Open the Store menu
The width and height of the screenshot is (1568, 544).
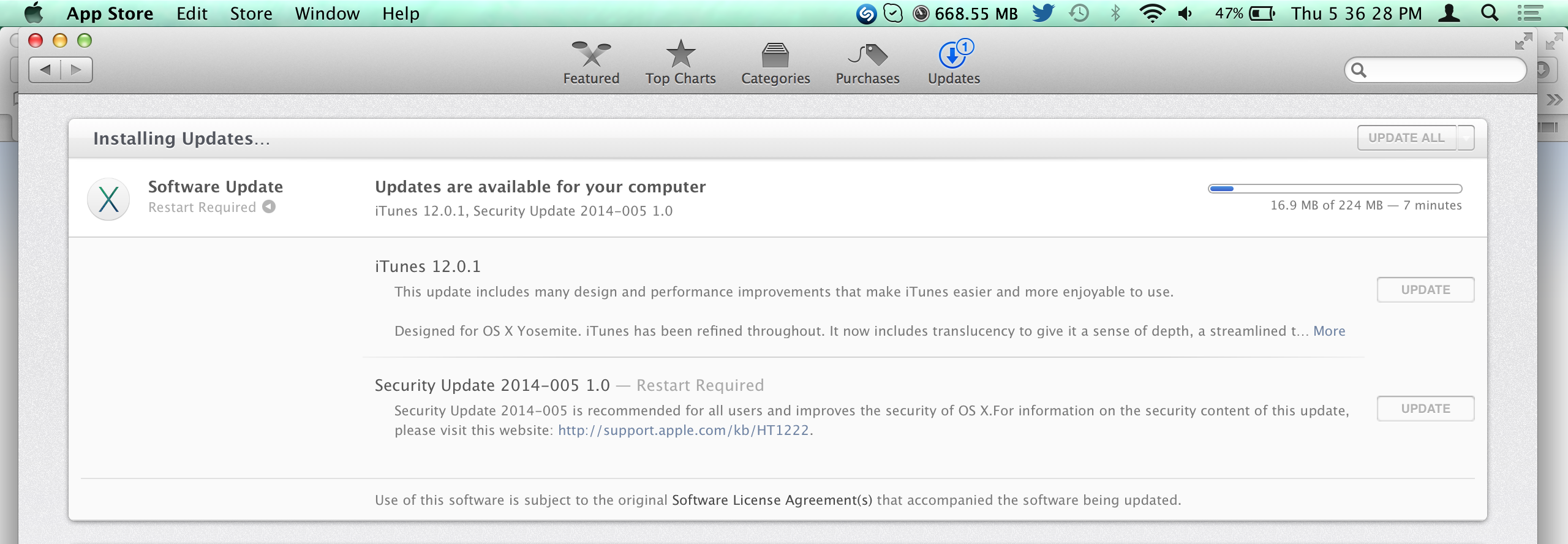point(251,13)
